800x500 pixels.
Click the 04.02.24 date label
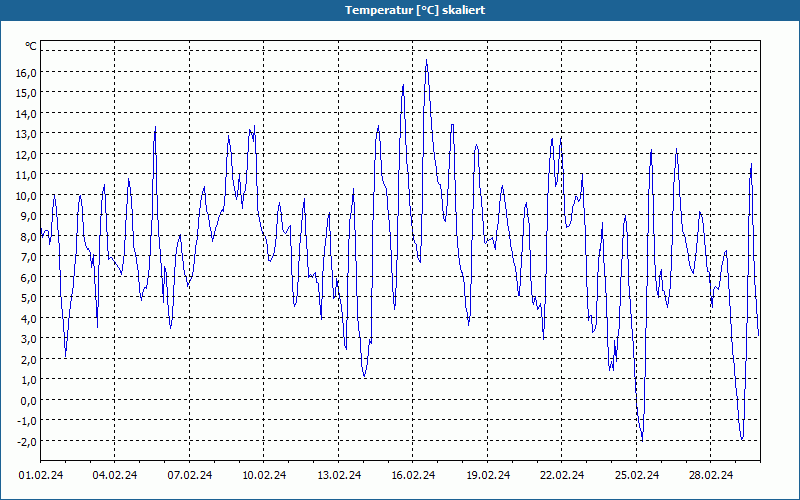(x=115, y=475)
